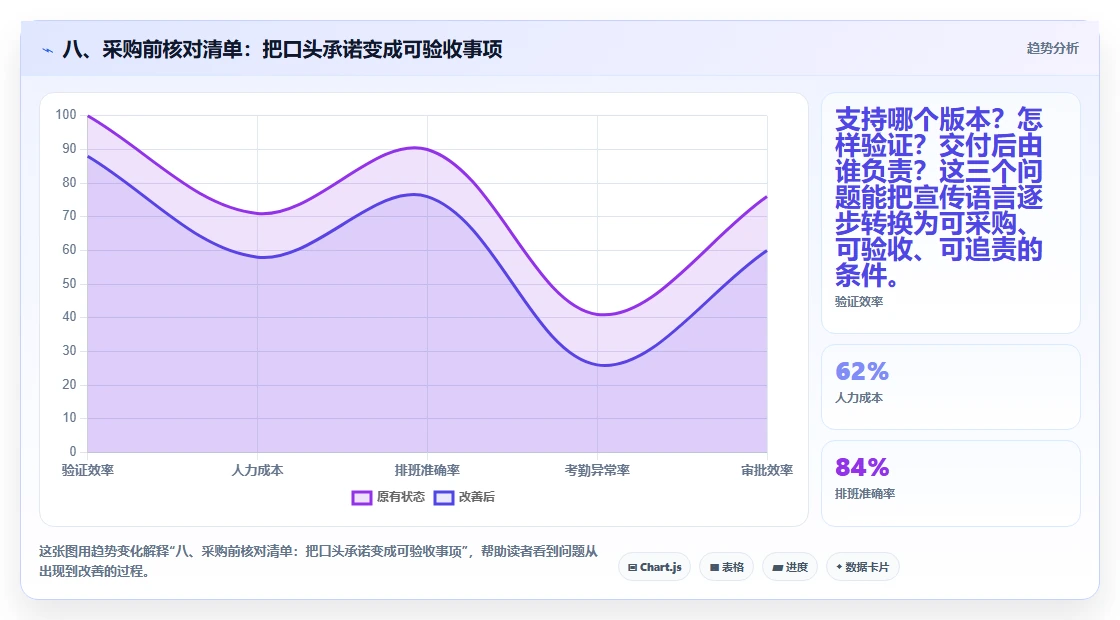Click the 趋势分析 label in the header
This screenshot has width=1120, height=620.
tap(1052, 49)
